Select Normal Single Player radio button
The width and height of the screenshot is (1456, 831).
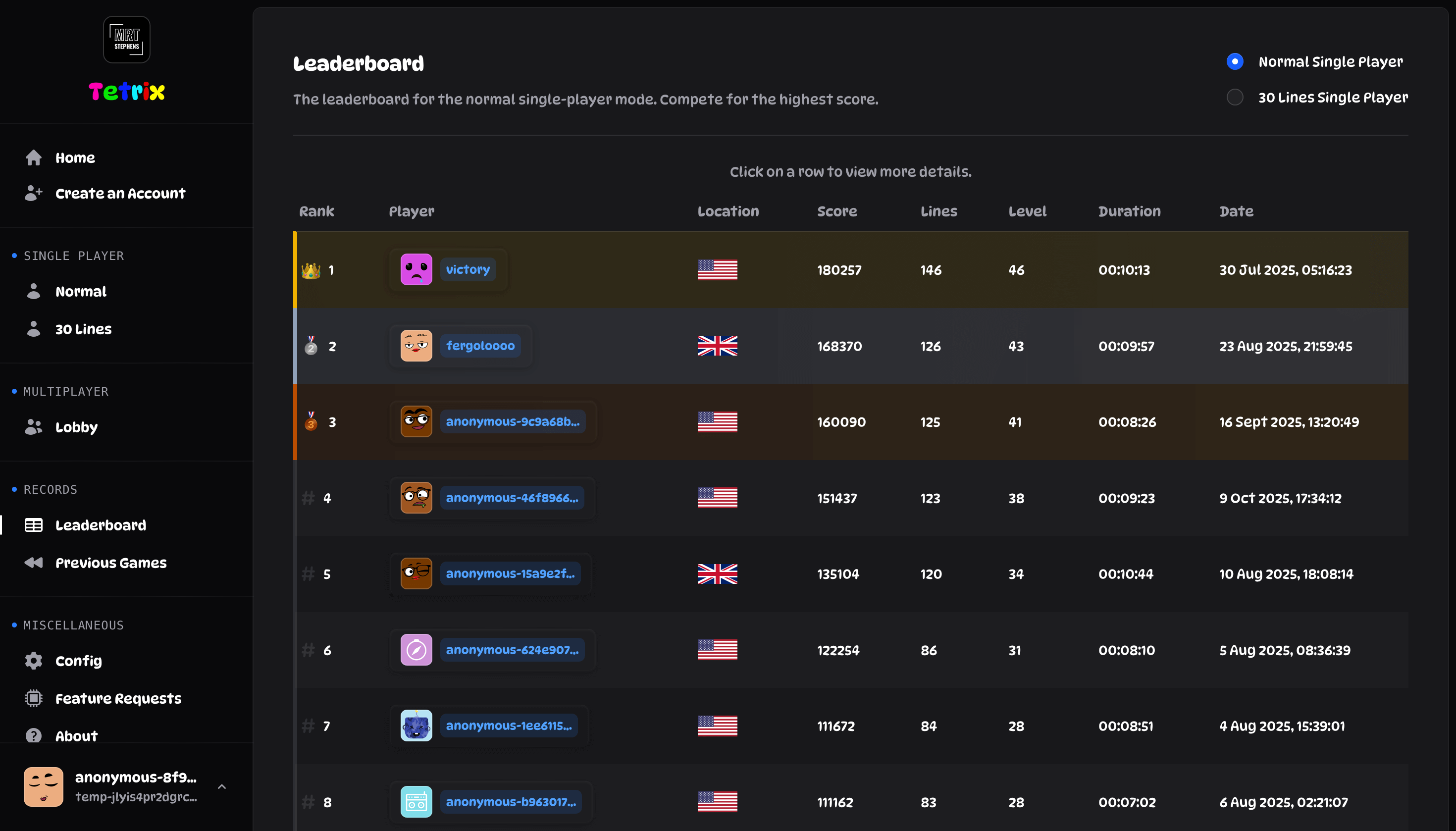click(1235, 61)
